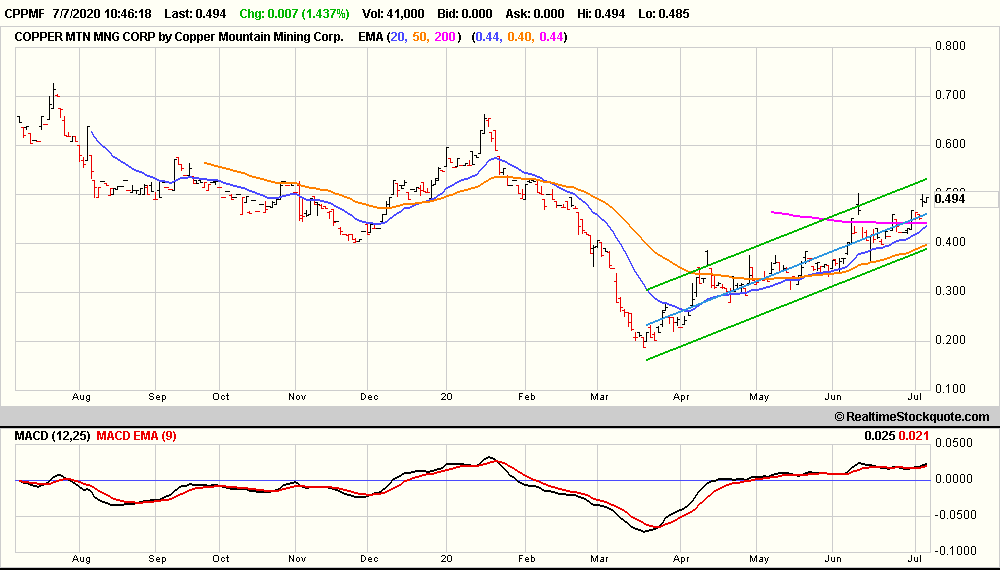This screenshot has width=1000, height=570.
Task: Click the 0.800 price axis label
Action: click(x=950, y=46)
